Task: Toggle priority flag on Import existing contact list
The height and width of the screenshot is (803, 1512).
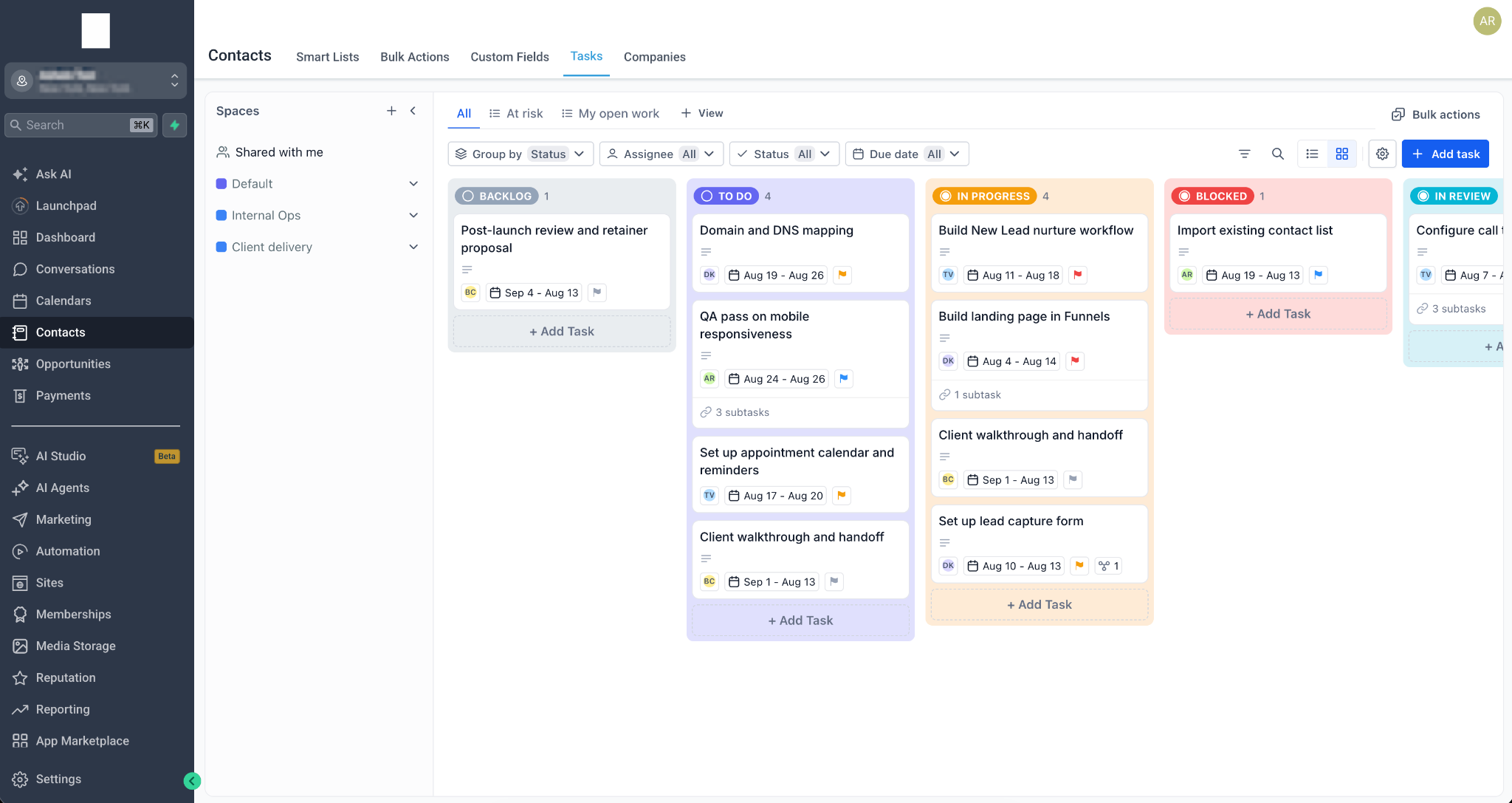Action: point(1319,275)
